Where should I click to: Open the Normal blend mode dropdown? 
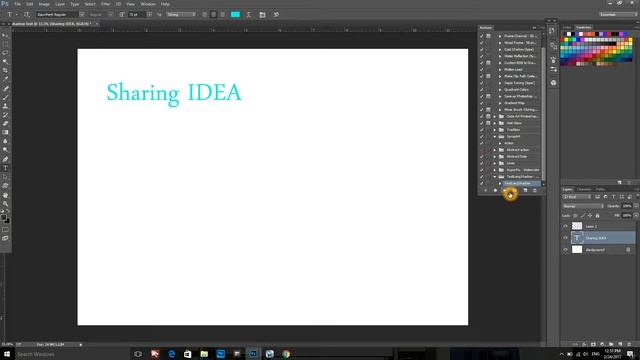582,206
